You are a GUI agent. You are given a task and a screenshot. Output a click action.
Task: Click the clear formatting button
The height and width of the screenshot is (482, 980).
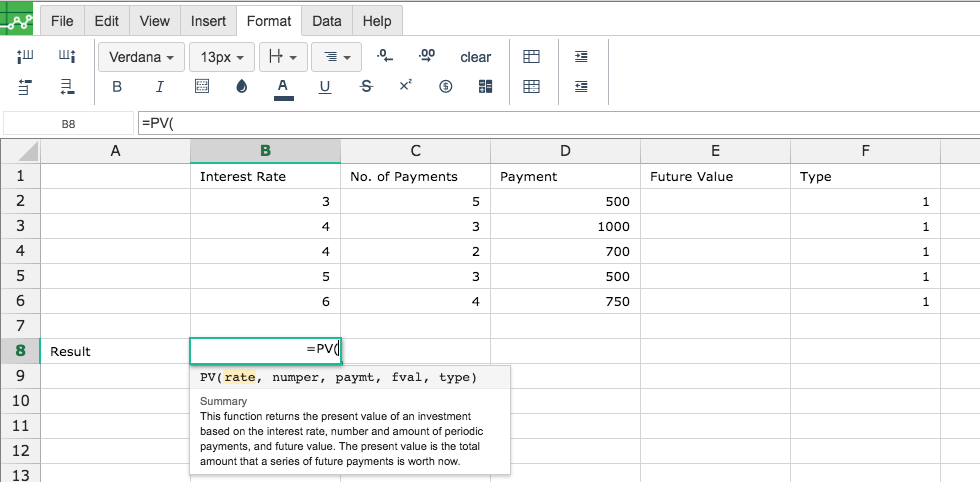click(475, 57)
